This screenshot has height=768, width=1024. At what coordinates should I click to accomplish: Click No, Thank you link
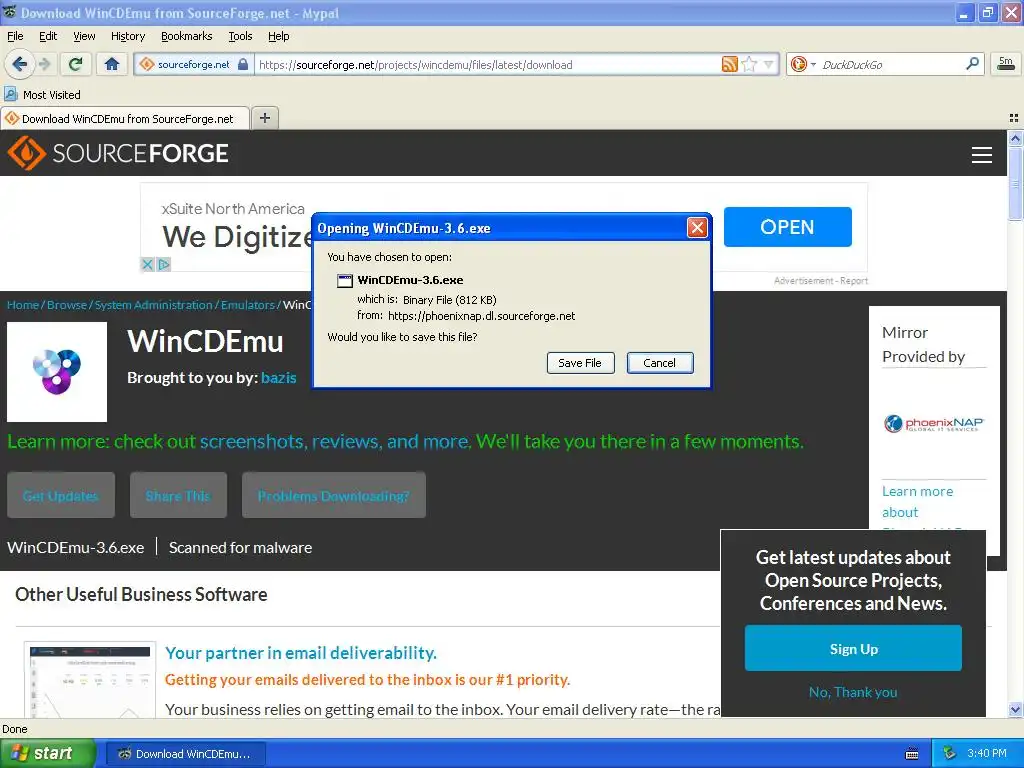[x=853, y=692]
